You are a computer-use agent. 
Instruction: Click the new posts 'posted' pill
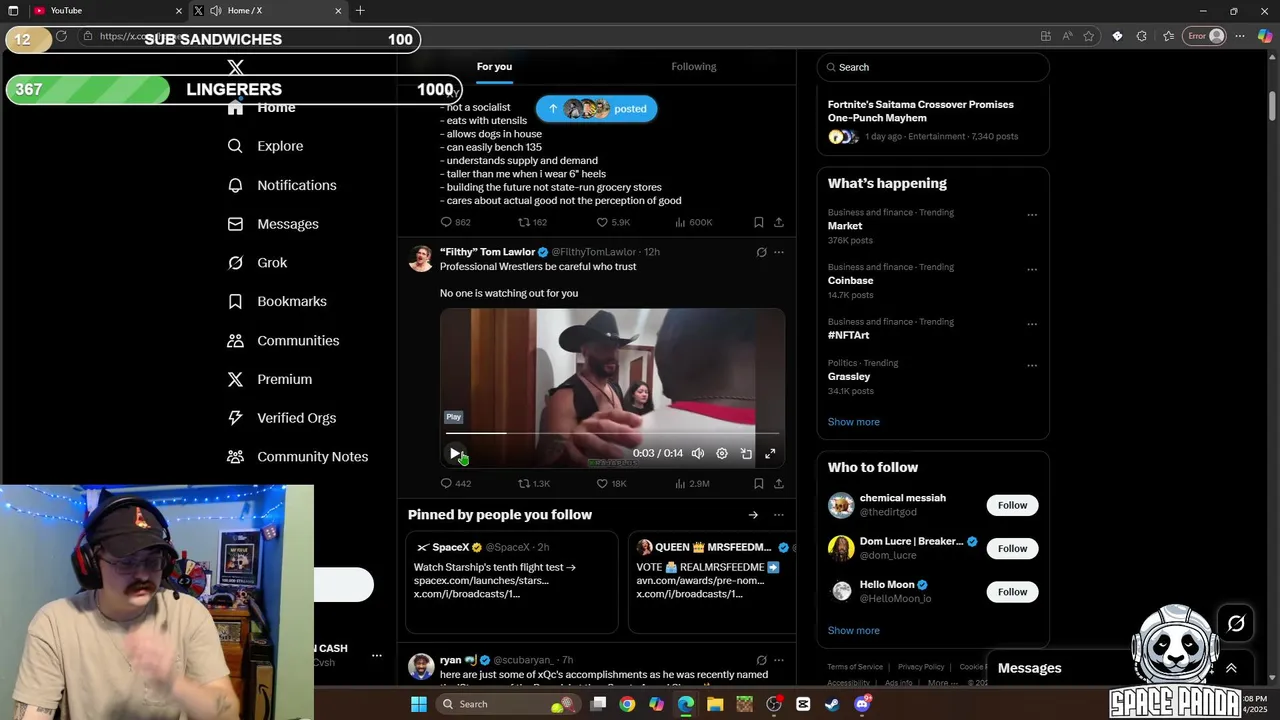point(596,109)
